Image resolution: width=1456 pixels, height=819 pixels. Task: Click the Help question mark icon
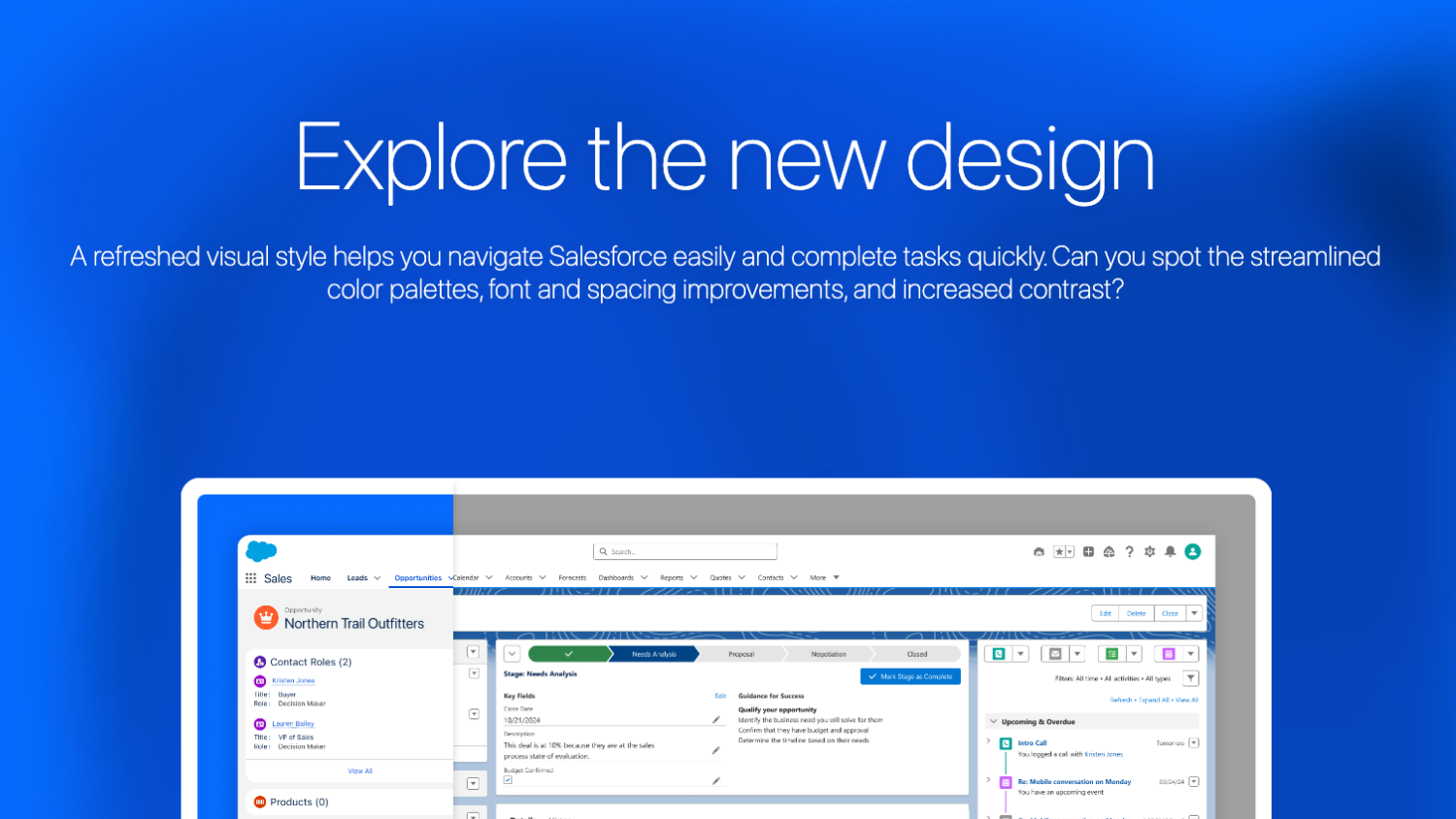1129,551
